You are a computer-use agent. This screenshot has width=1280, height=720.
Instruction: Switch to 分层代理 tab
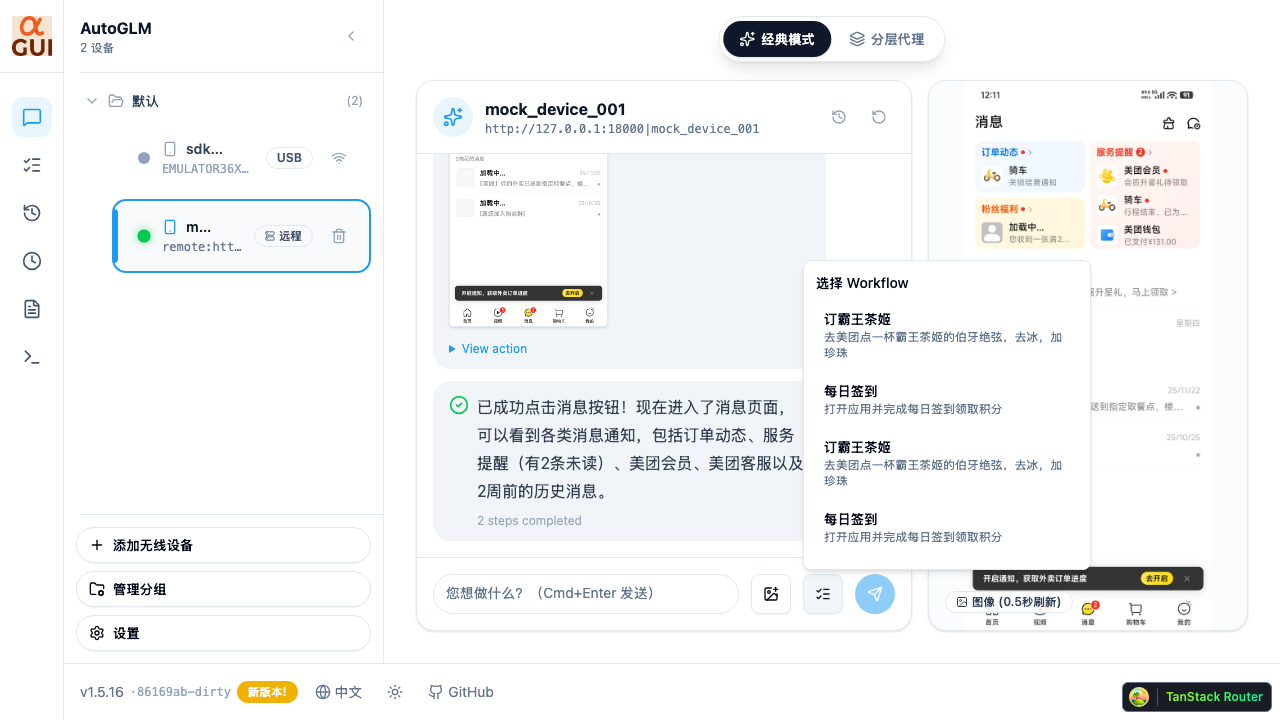(887, 40)
